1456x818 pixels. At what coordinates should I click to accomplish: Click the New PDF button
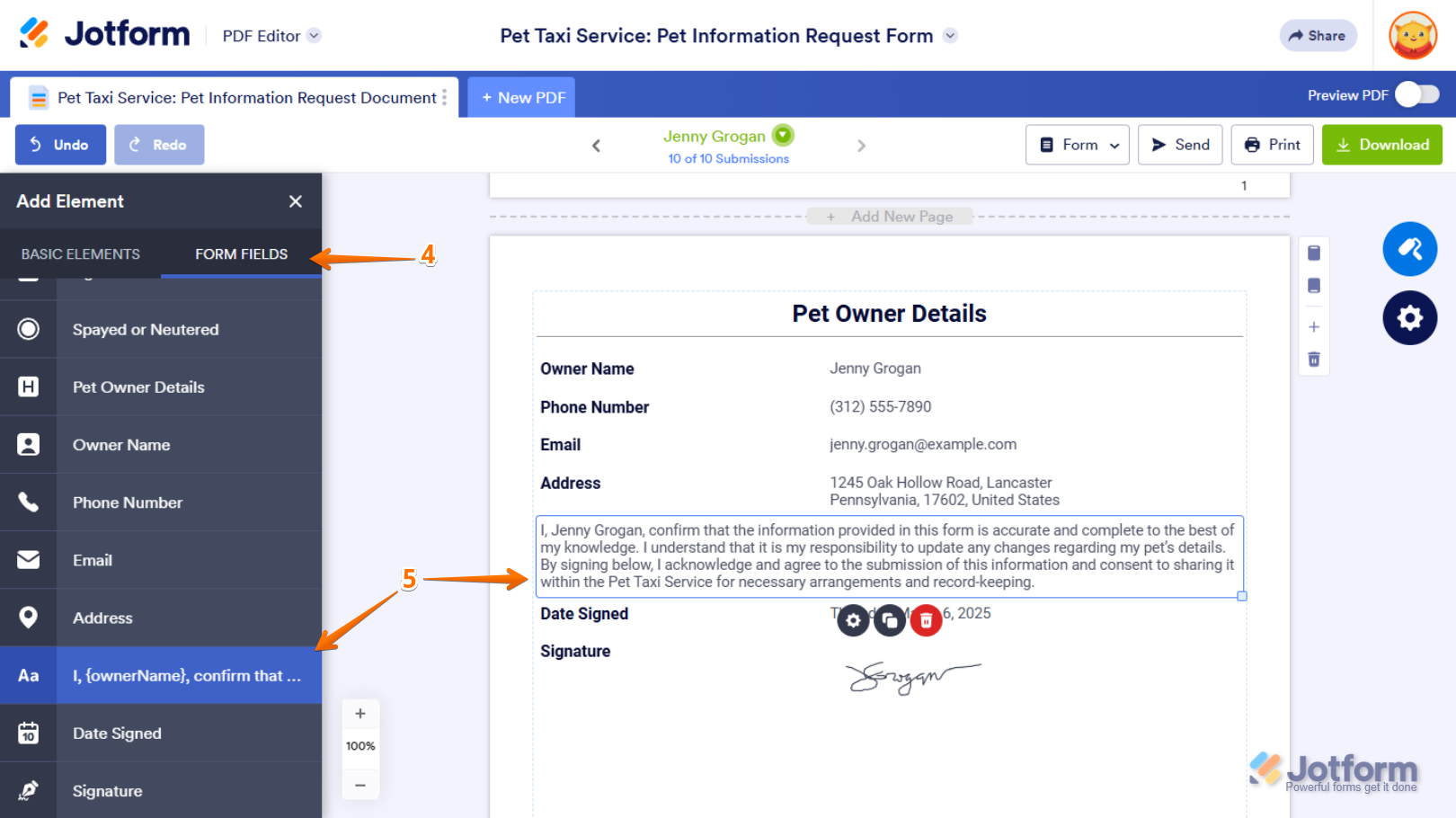point(522,97)
